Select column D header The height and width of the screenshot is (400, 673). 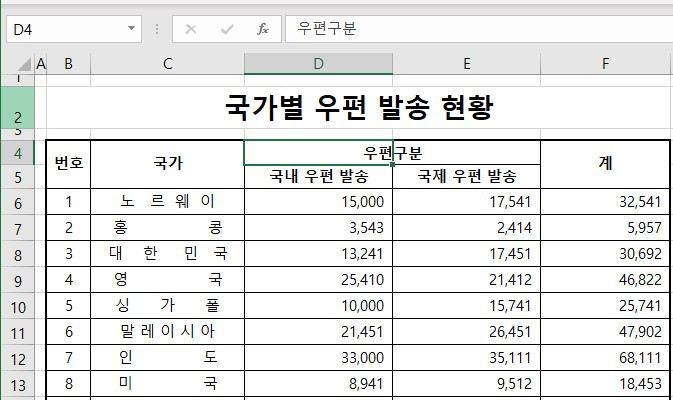click(x=318, y=64)
